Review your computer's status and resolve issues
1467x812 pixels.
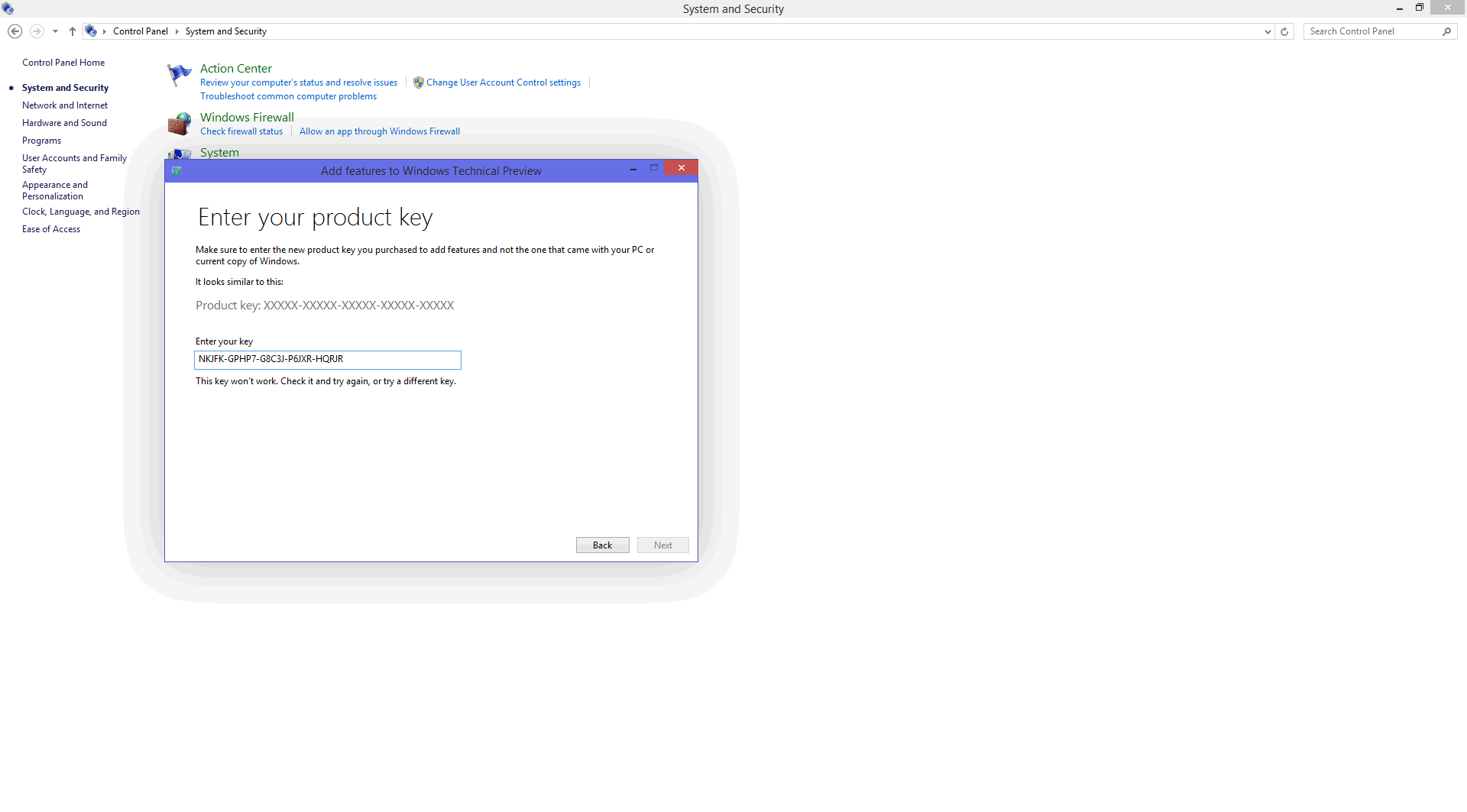point(299,82)
